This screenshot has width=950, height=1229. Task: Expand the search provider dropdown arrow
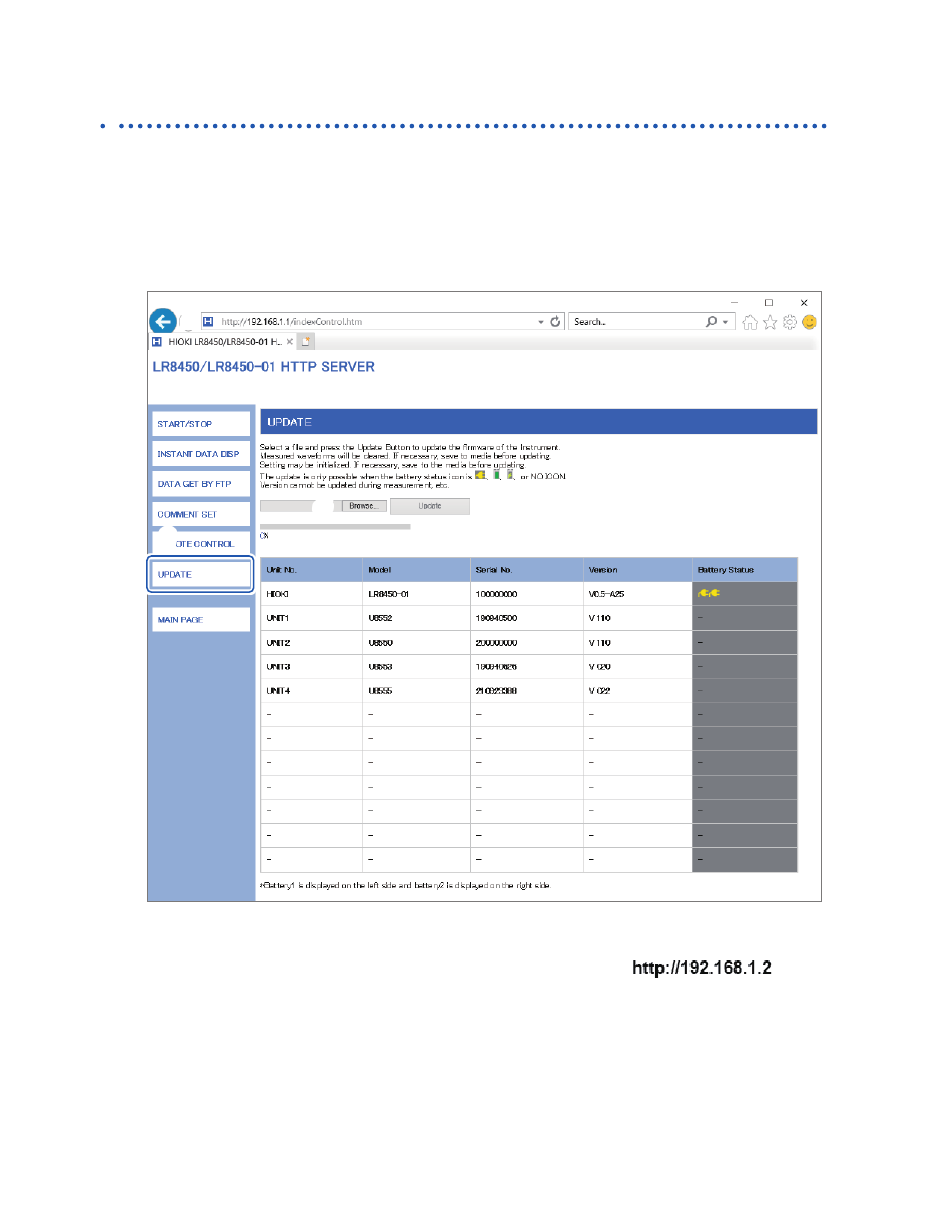tap(726, 322)
